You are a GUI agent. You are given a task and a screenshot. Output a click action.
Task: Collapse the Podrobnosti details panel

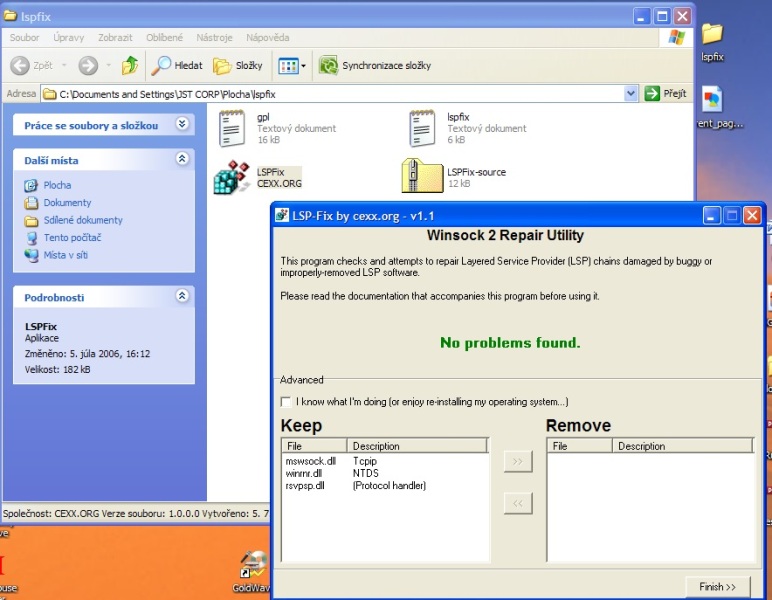pyautogui.click(x=182, y=297)
